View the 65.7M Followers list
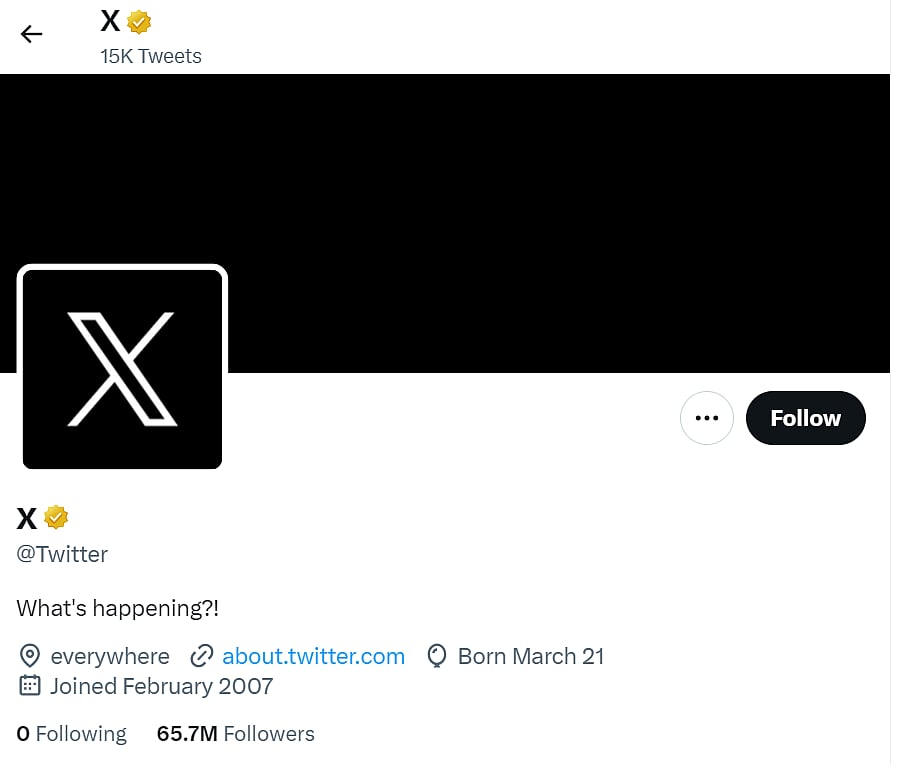This screenshot has height=765, width=904. [236, 733]
